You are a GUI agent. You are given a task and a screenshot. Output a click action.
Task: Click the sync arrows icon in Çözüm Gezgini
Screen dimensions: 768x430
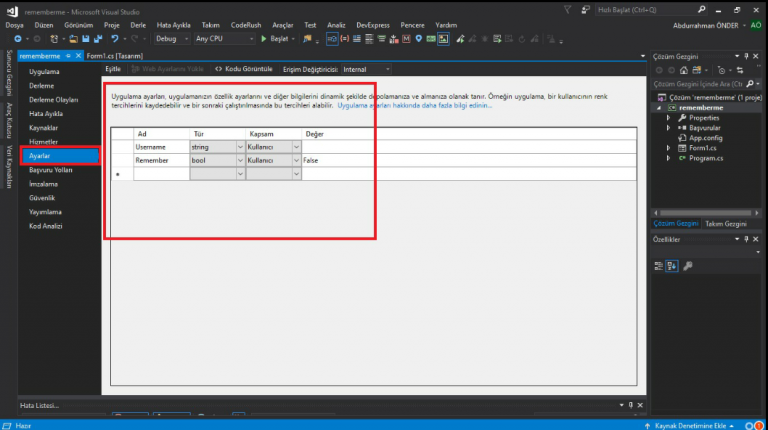click(x=740, y=70)
